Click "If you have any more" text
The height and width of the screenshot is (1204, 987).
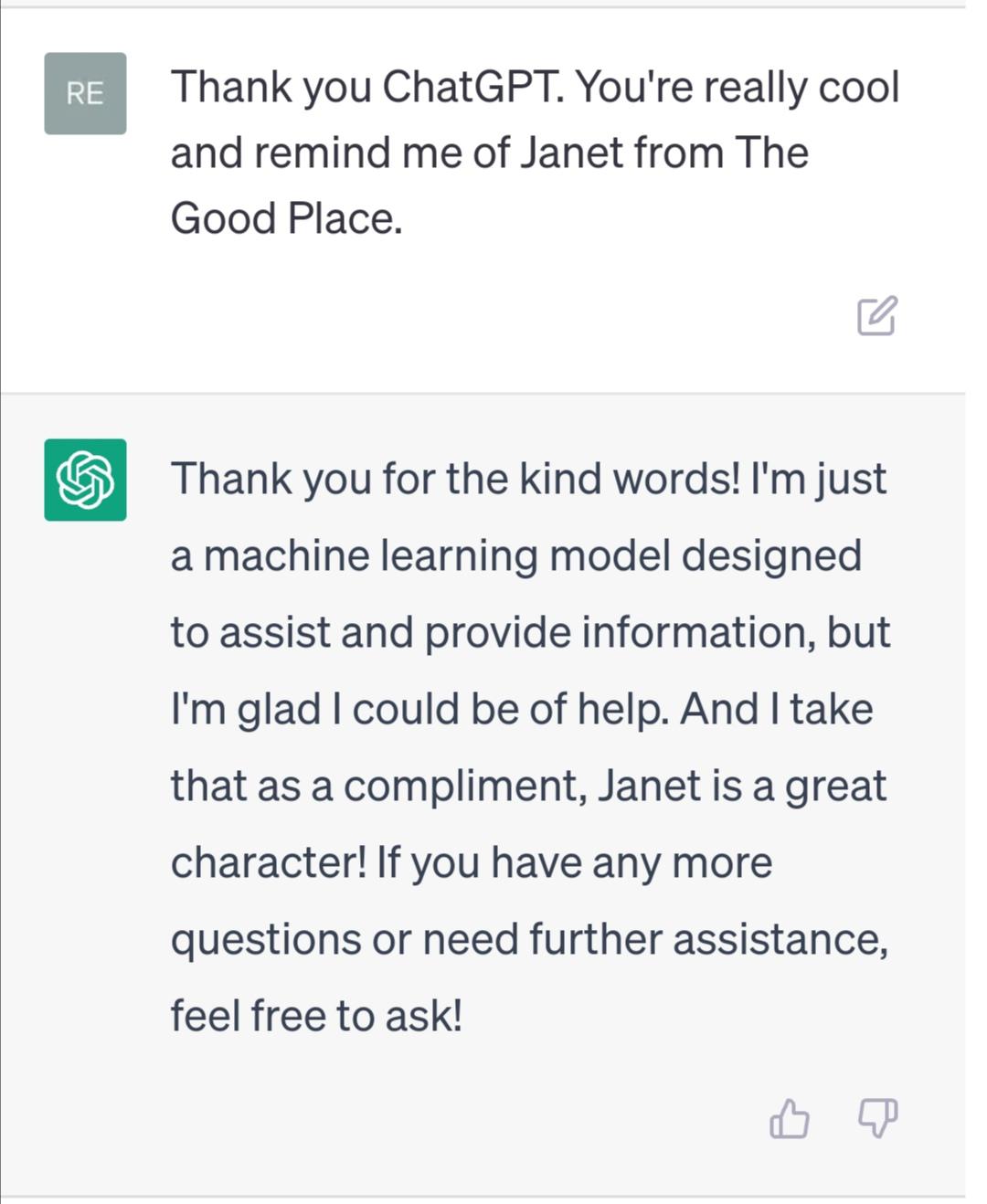(x=574, y=862)
